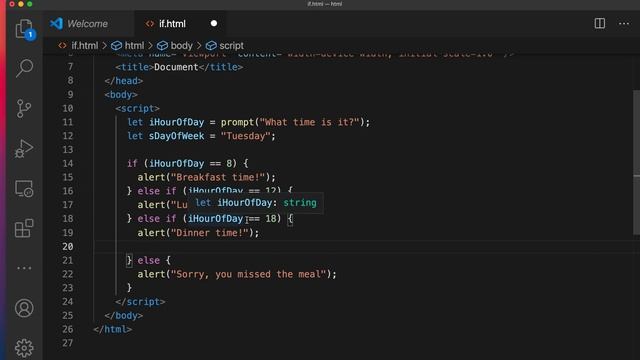Click the closing </html> tag
This screenshot has width=640, height=360.
112,329
